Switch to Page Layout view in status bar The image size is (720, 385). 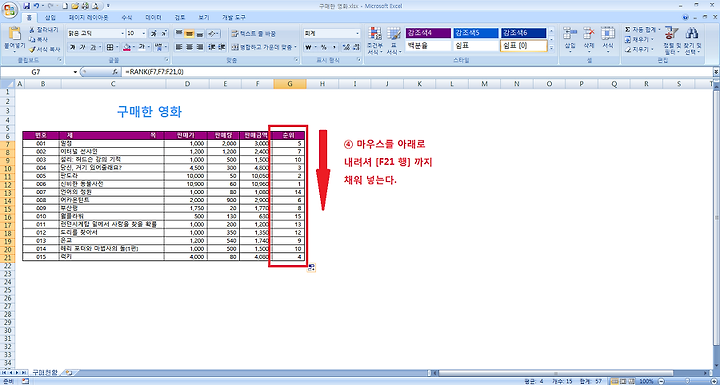tap(622, 381)
